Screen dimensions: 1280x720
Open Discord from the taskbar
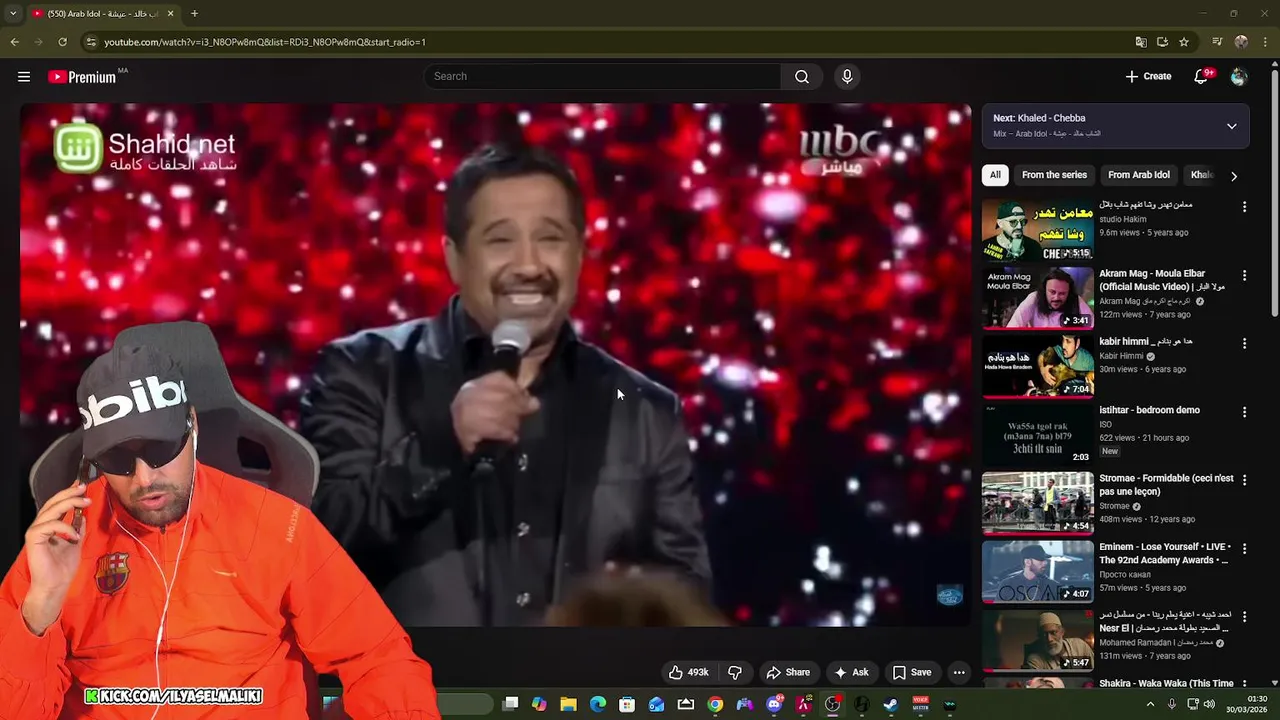(x=774, y=704)
